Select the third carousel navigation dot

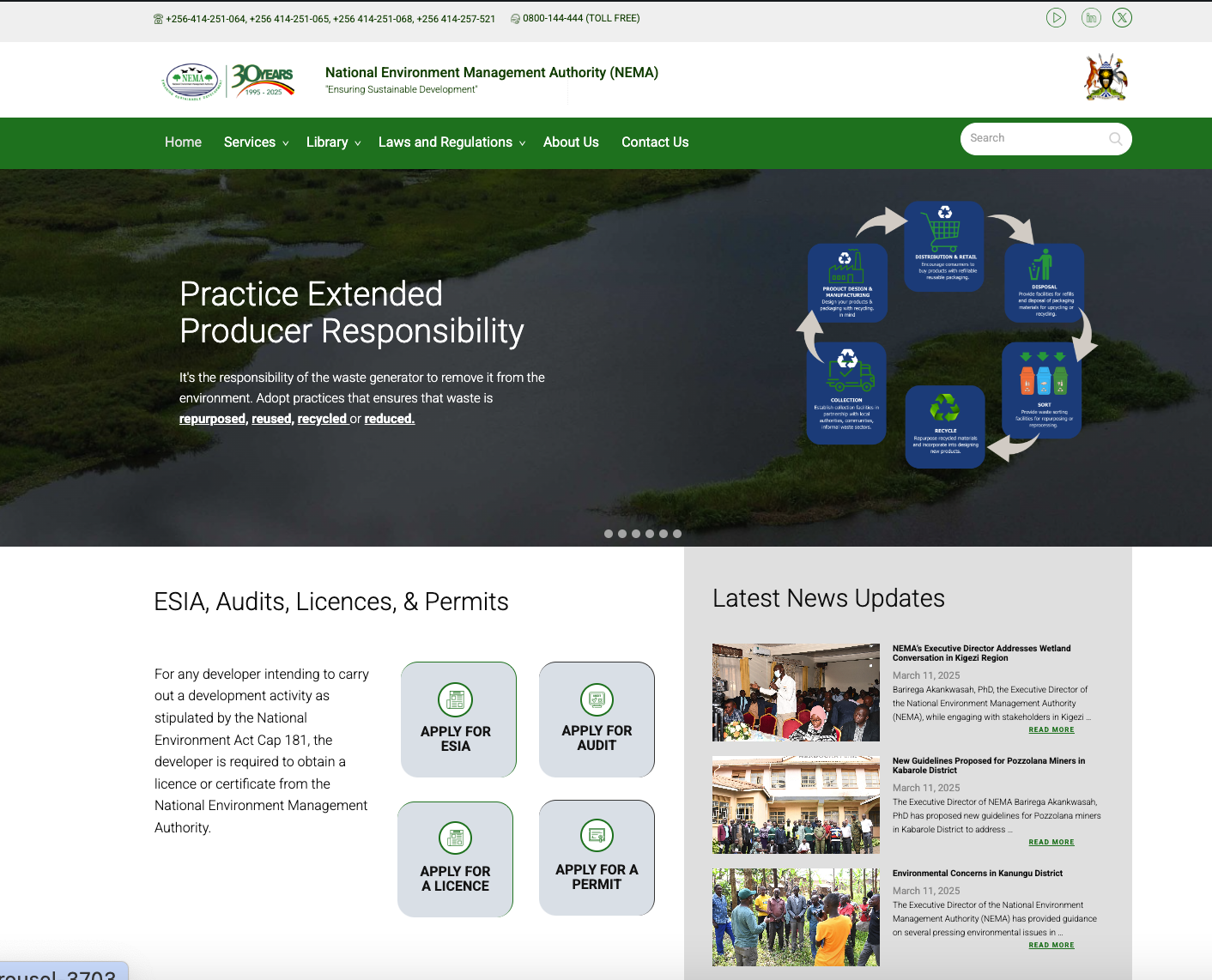pos(636,533)
